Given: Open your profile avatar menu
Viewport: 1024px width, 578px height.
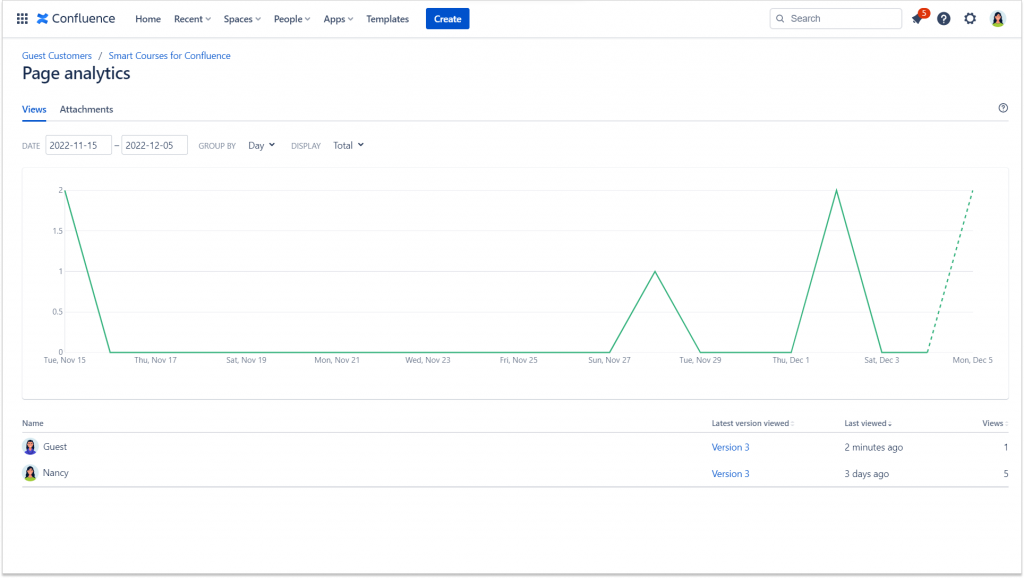Looking at the screenshot, I should [996, 18].
